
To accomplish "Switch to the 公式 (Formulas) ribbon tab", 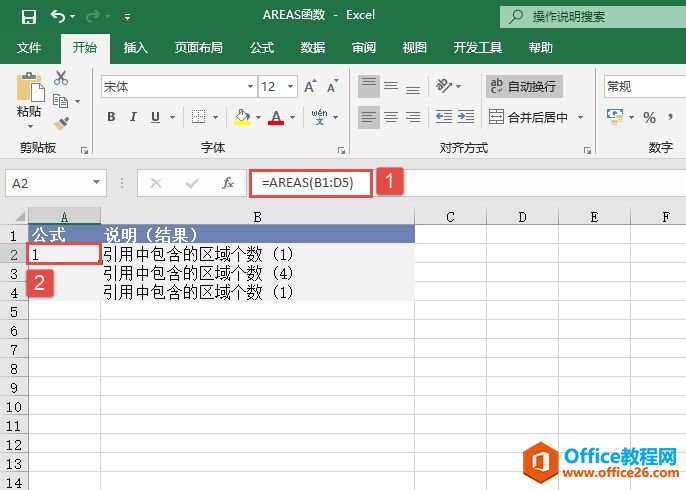I will 261,47.
